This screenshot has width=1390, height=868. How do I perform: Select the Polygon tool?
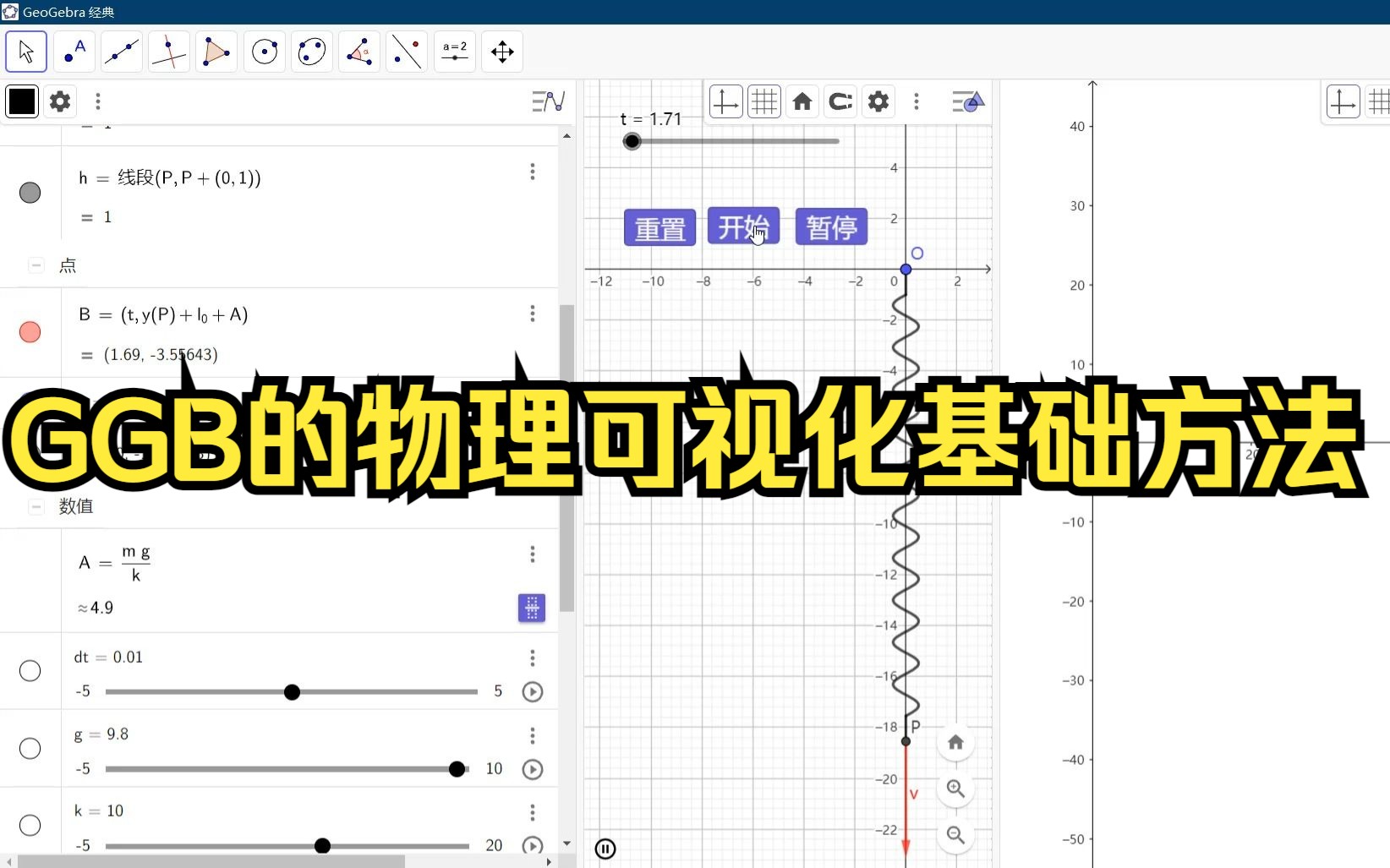tap(216, 51)
